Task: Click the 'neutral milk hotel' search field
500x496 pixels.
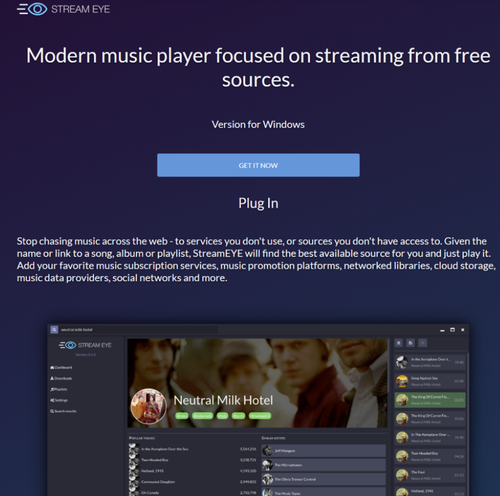Action: tap(139, 330)
